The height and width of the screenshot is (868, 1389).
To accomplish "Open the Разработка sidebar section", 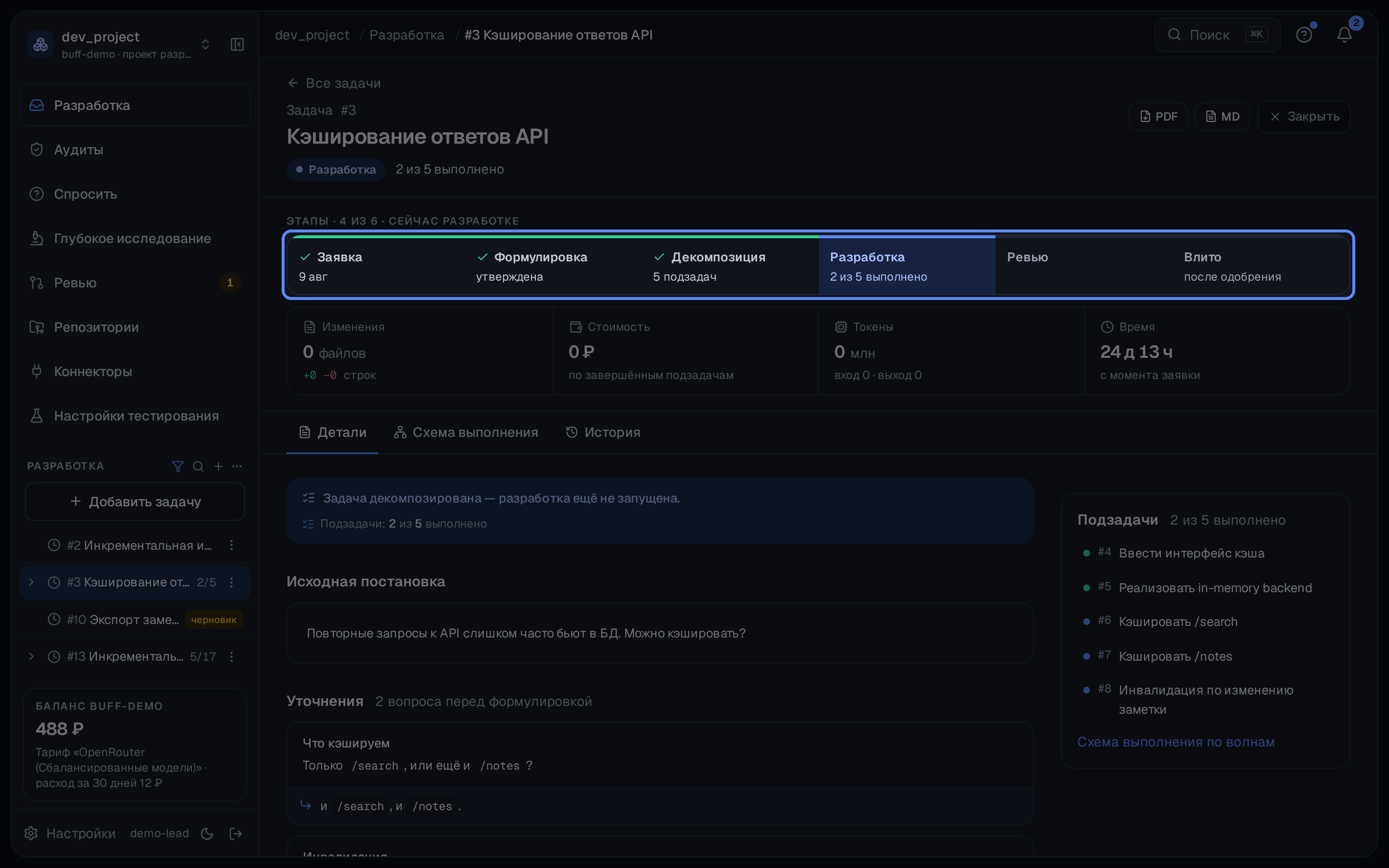I will point(135,105).
